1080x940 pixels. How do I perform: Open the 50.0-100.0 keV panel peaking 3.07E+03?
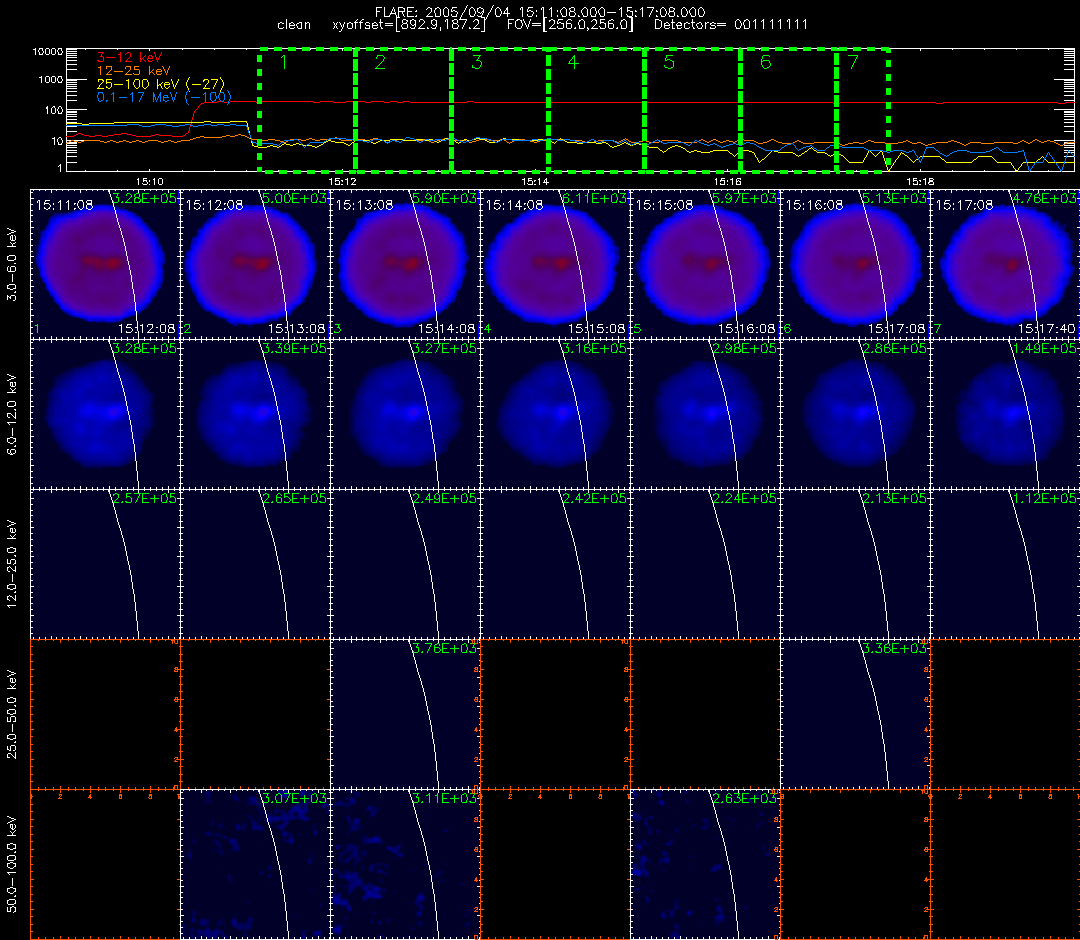[x=256, y=864]
